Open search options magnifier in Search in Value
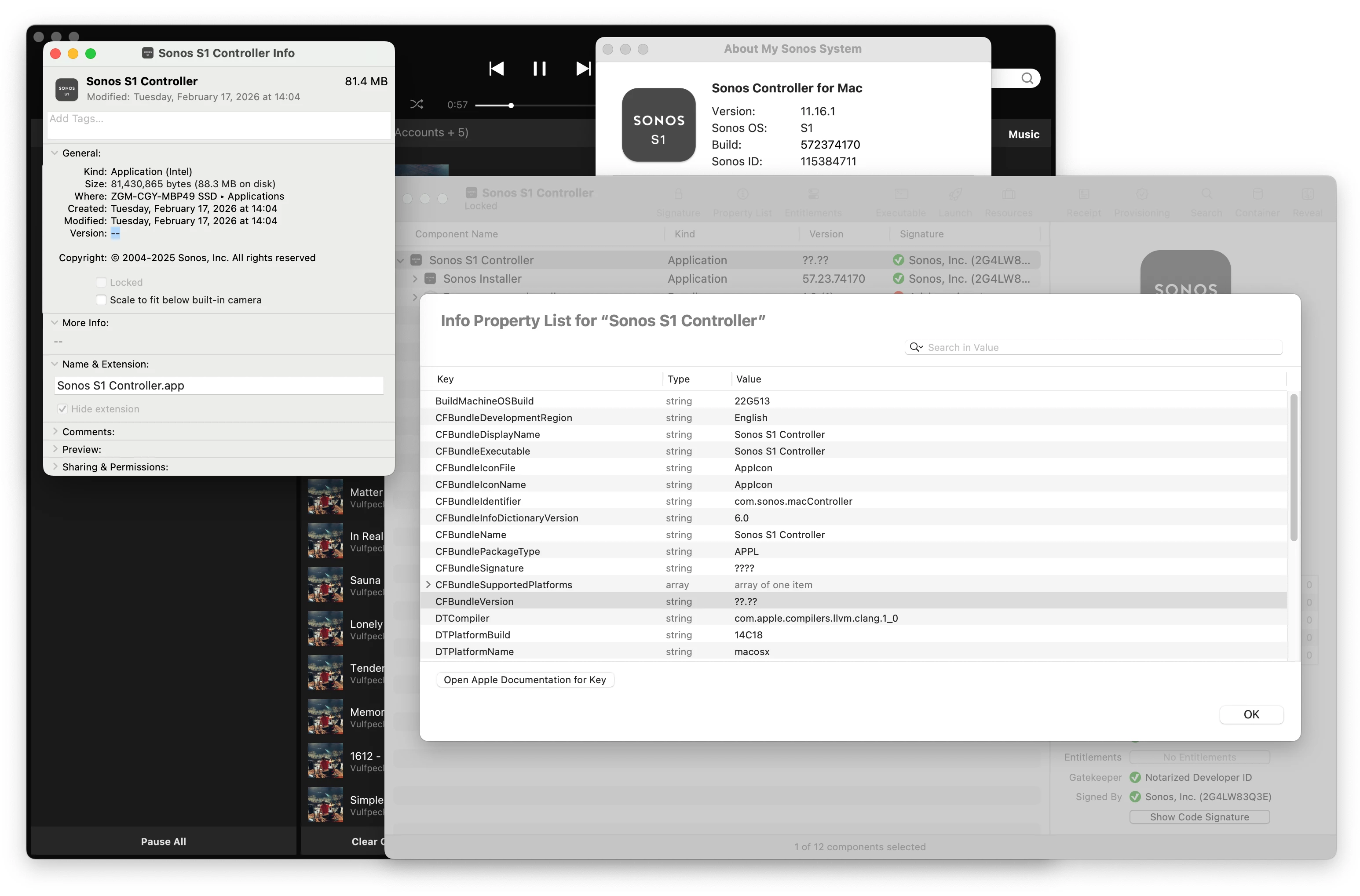The height and width of the screenshot is (896, 1360). [x=916, y=347]
